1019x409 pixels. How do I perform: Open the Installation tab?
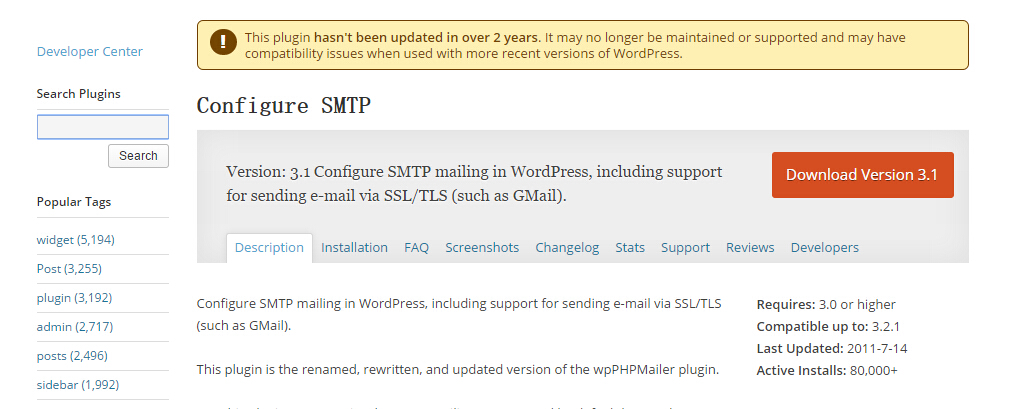354,248
